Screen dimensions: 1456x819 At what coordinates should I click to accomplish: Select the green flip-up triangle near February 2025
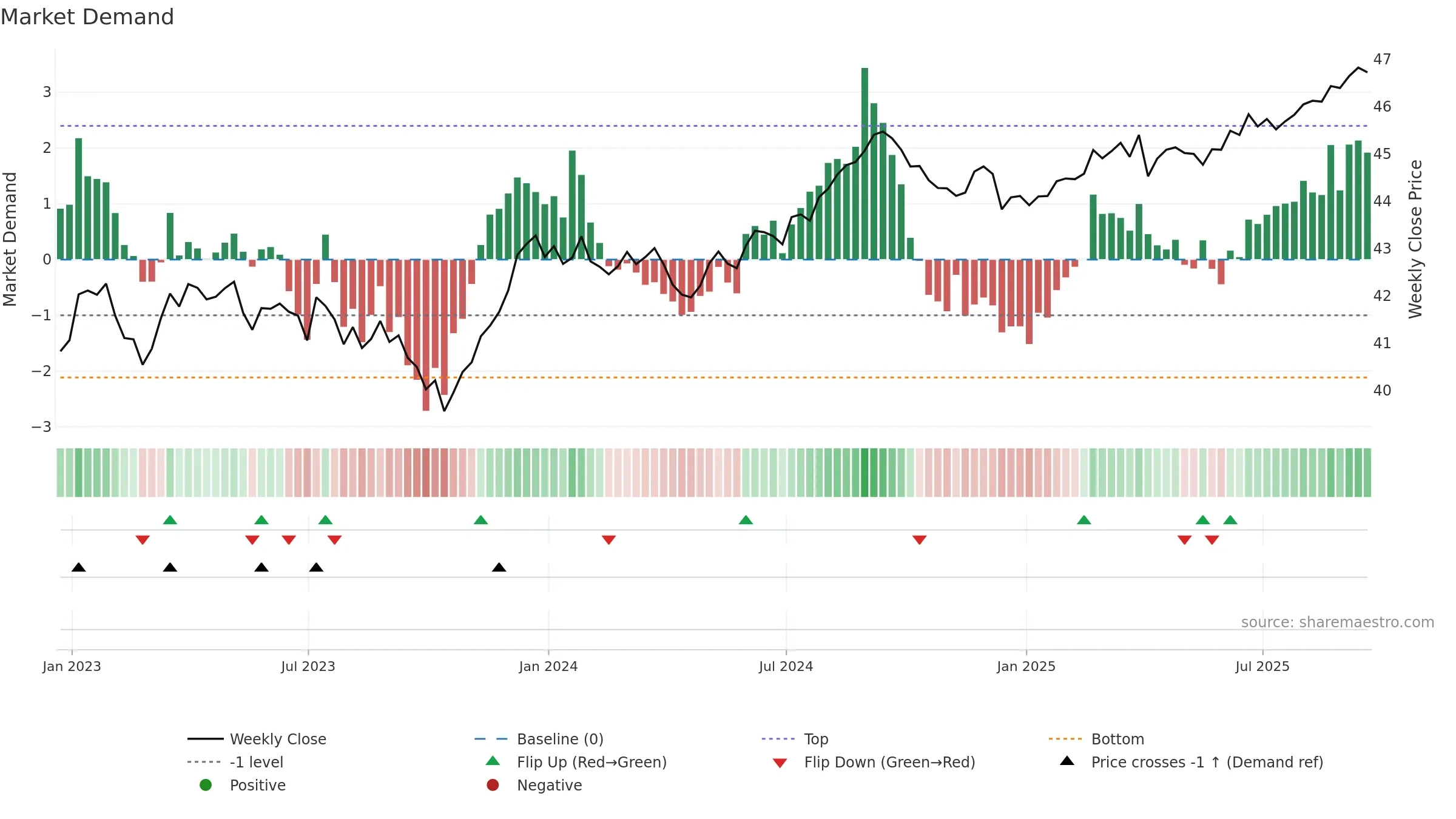(x=1084, y=520)
